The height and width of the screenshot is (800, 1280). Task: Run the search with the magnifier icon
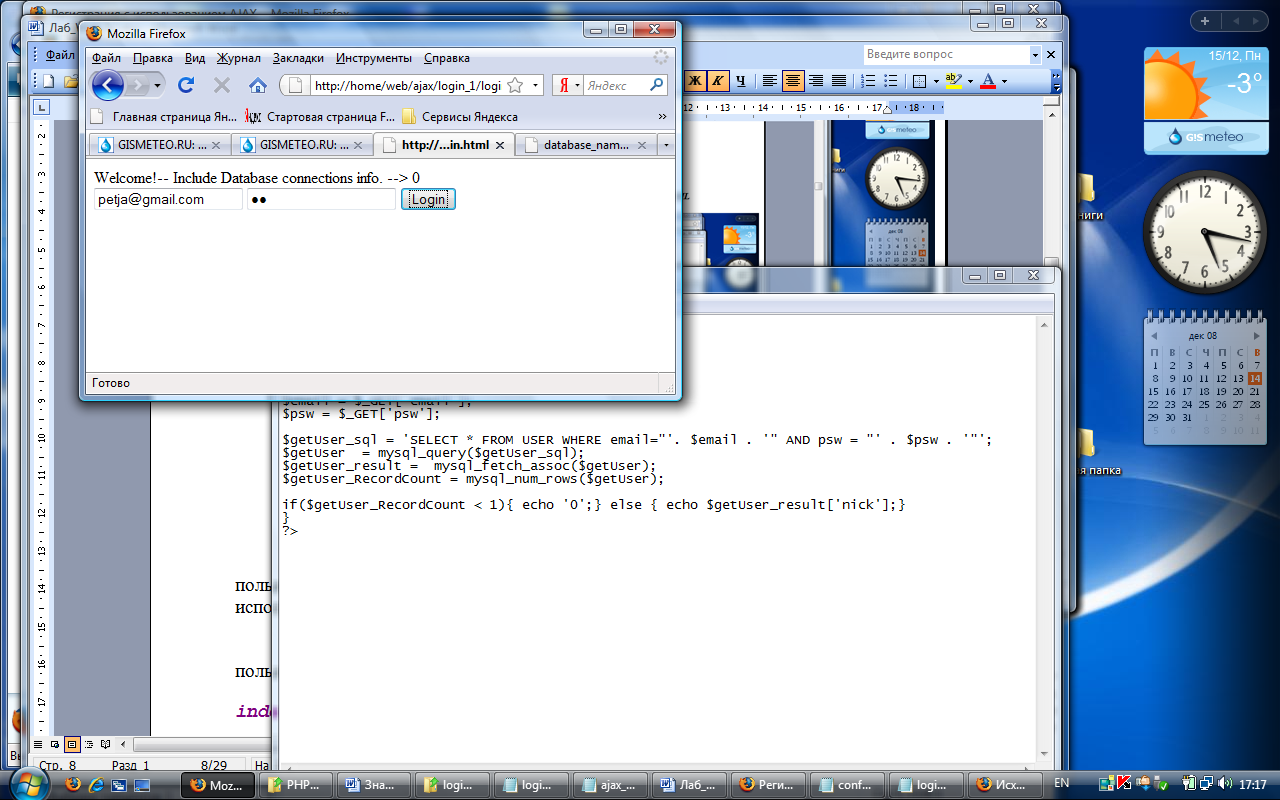[657, 86]
